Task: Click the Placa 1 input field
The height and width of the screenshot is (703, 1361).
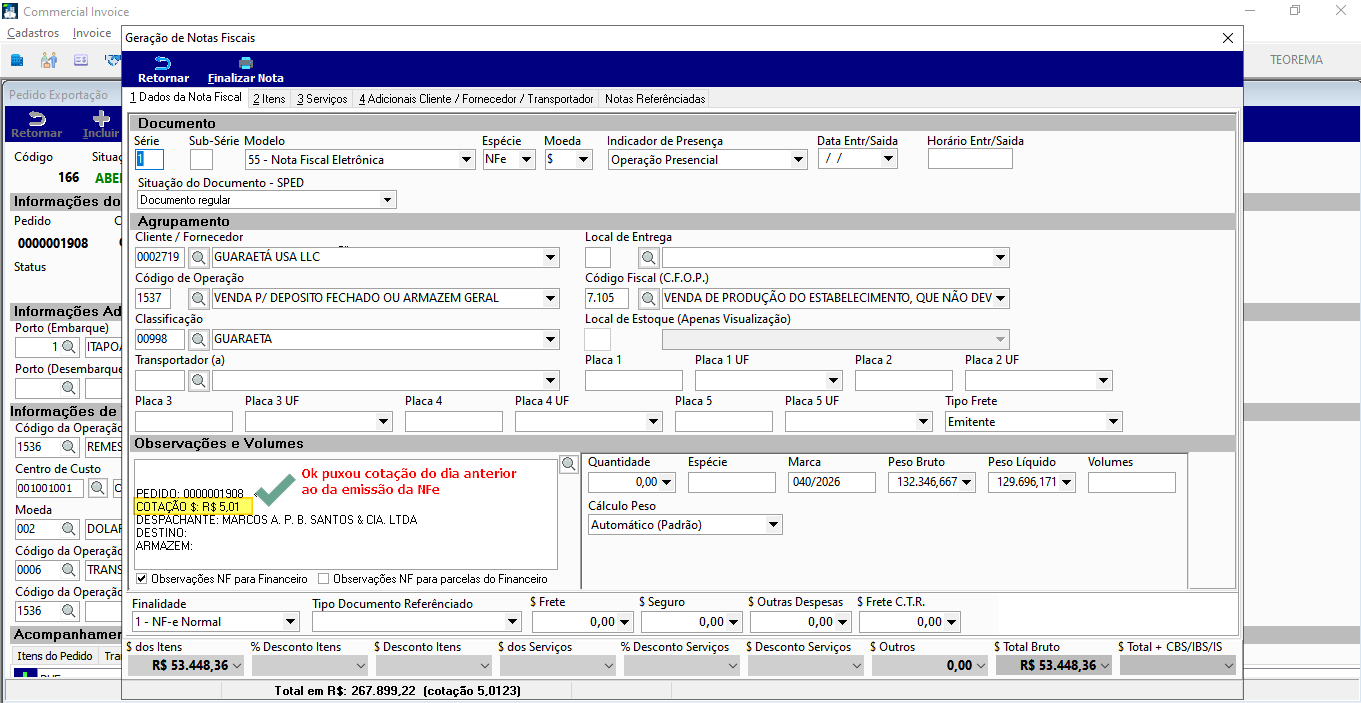Action: [x=634, y=380]
